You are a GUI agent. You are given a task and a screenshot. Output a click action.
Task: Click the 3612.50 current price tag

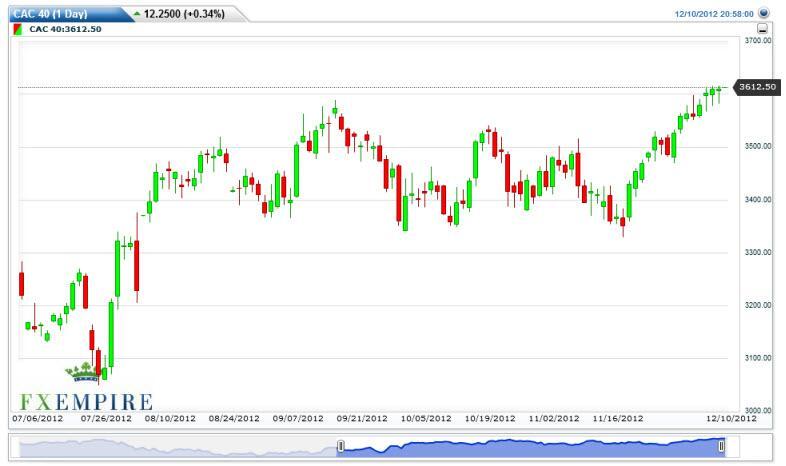[x=757, y=87]
